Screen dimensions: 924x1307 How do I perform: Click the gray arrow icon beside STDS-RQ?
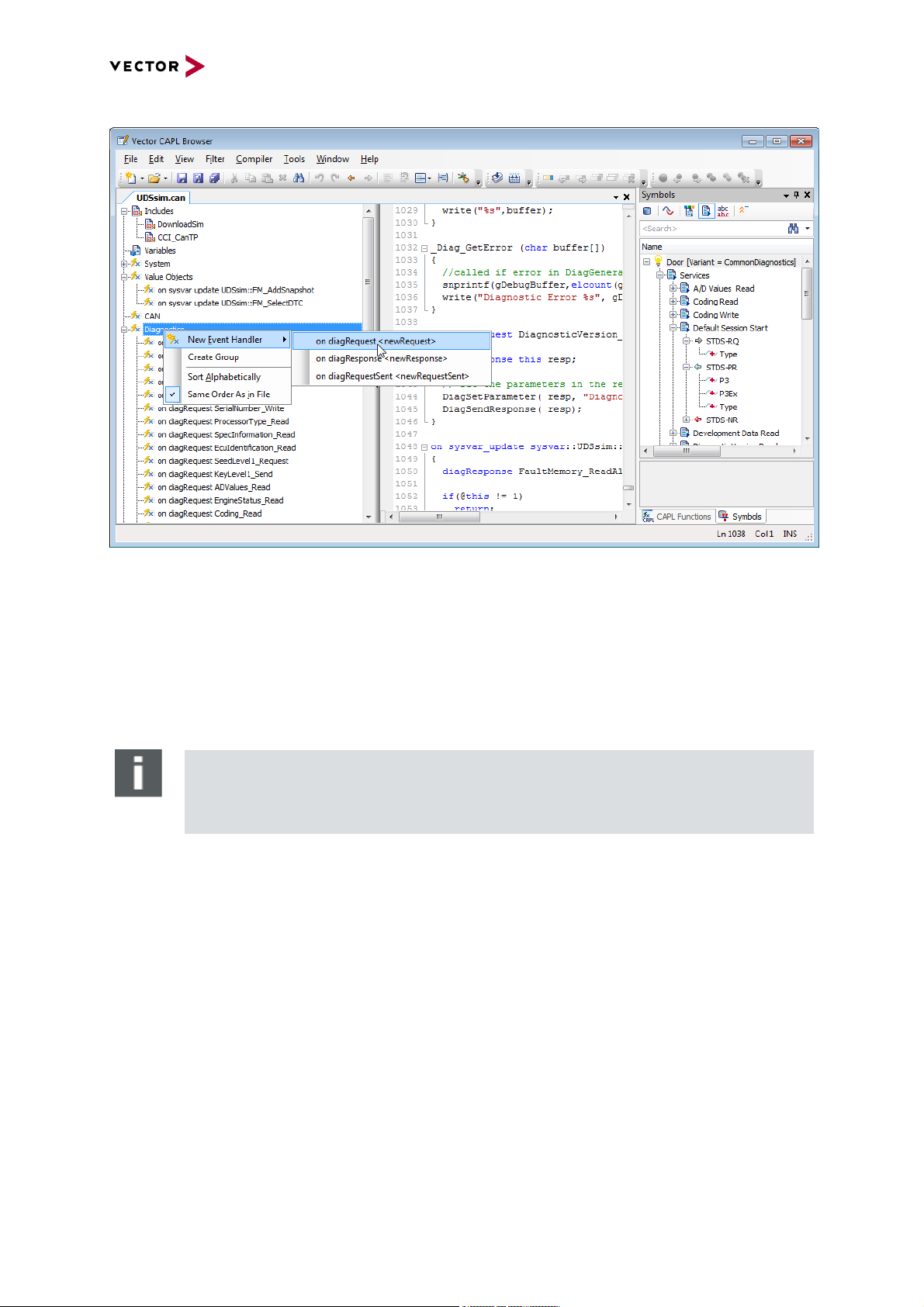coord(698,341)
